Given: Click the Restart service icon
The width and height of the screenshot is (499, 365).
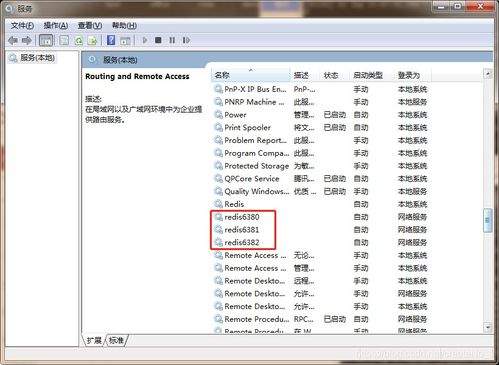Looking at the screenshot, I should tap(186, 40).
